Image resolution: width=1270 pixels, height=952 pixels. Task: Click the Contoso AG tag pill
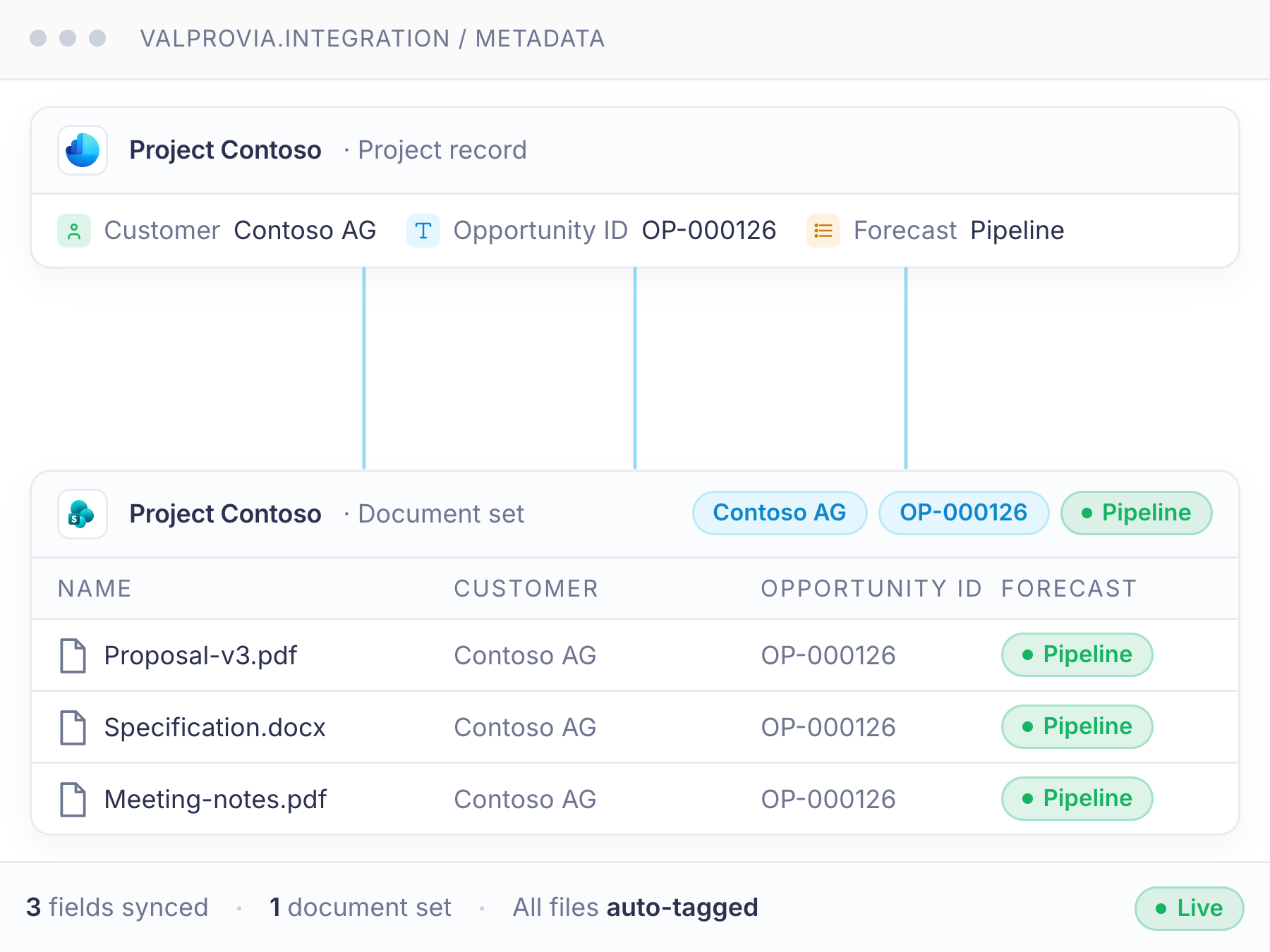[780, 513]
